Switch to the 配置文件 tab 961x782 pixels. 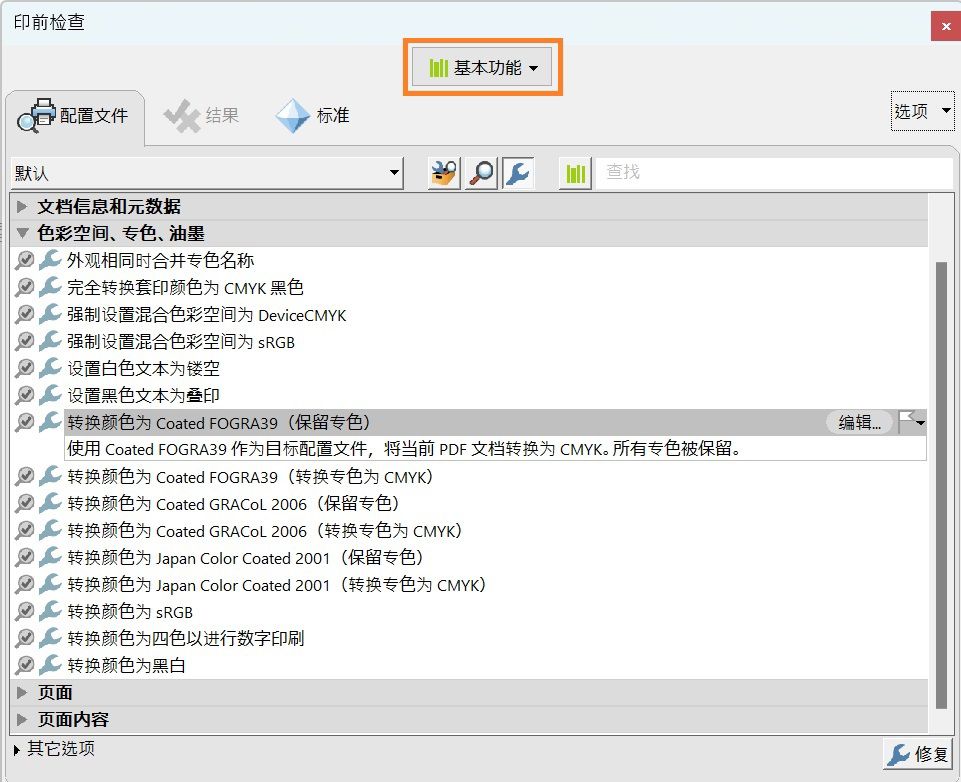(x=74, y=116)
